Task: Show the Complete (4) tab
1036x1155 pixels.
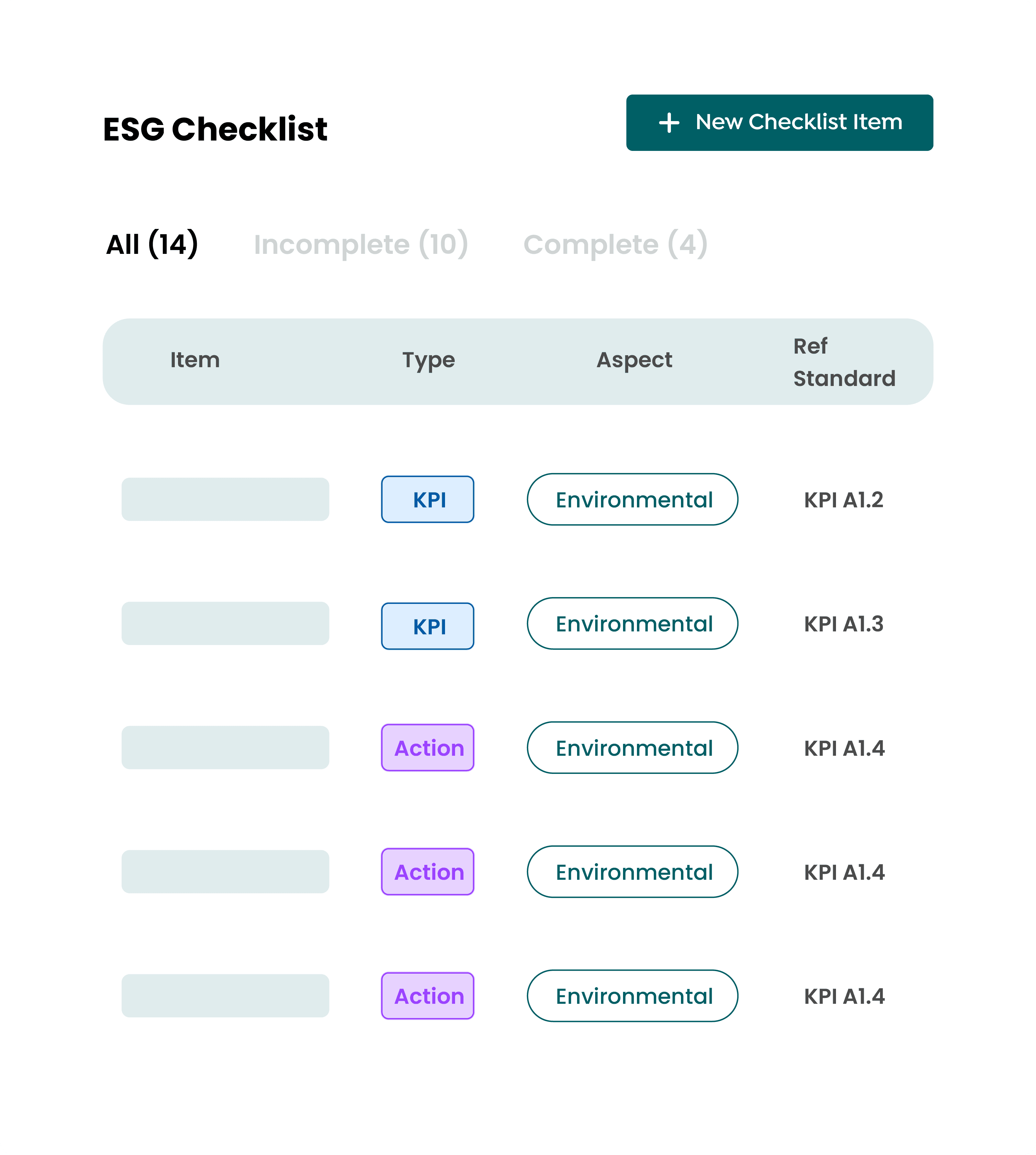Action: tap(615, 244)
